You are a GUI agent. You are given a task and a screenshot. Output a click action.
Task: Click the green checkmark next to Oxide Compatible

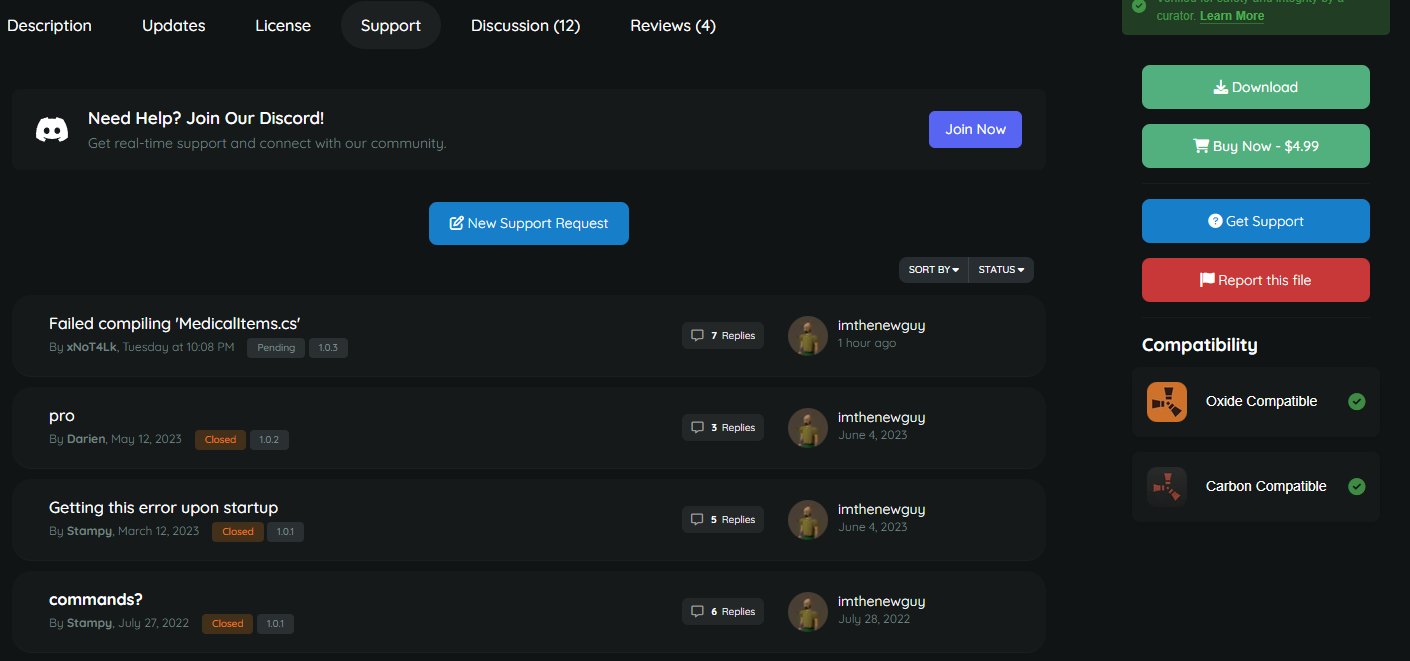pos(1356,402)
